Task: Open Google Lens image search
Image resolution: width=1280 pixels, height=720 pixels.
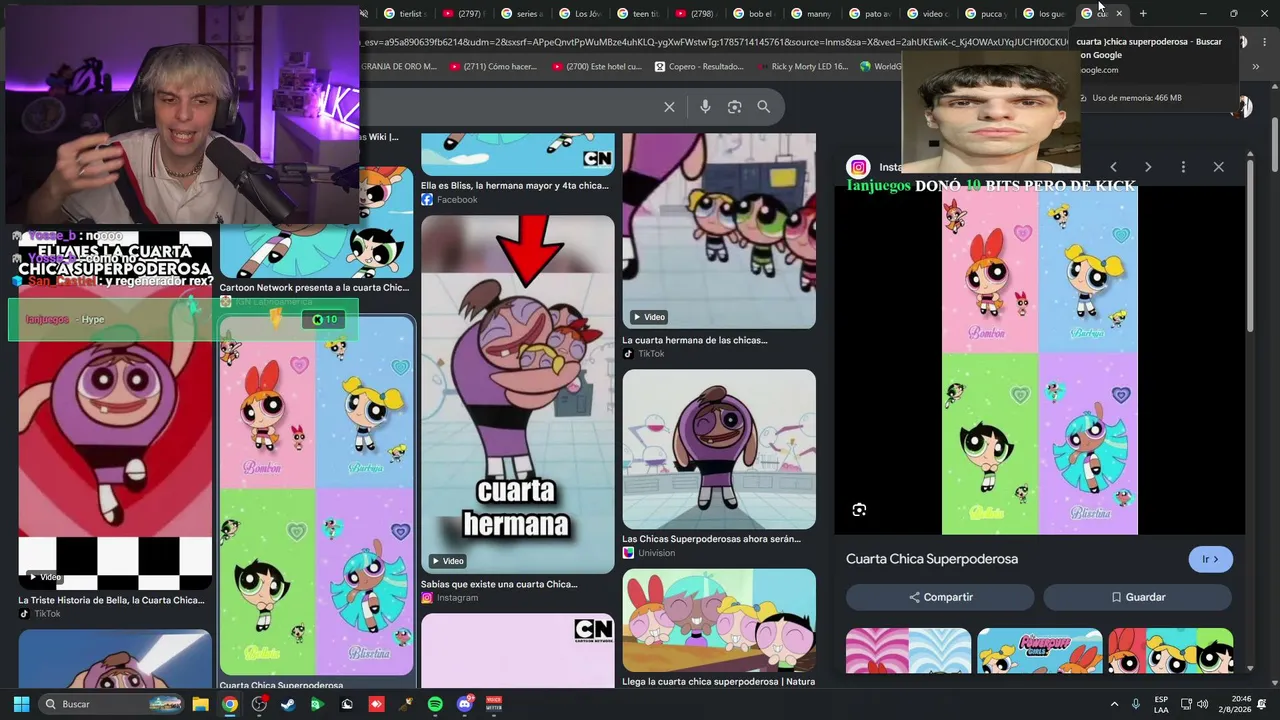Action: [x=735, y=107]
